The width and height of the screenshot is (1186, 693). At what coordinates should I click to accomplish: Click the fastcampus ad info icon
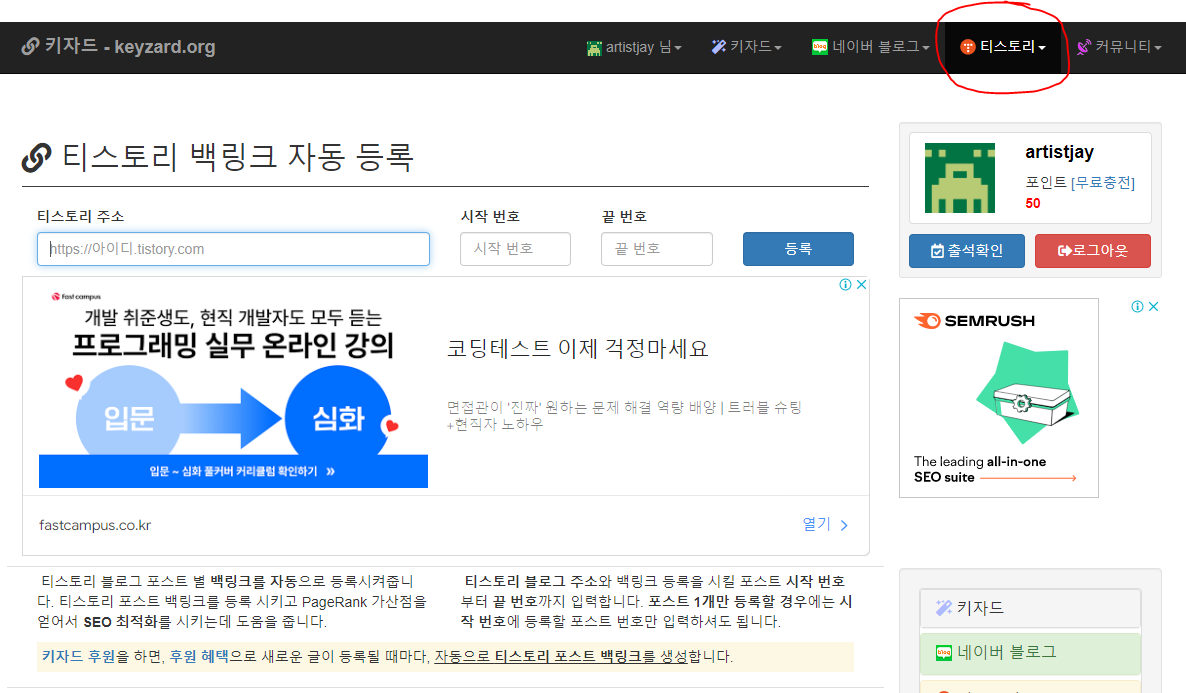[x=846, y=284]
